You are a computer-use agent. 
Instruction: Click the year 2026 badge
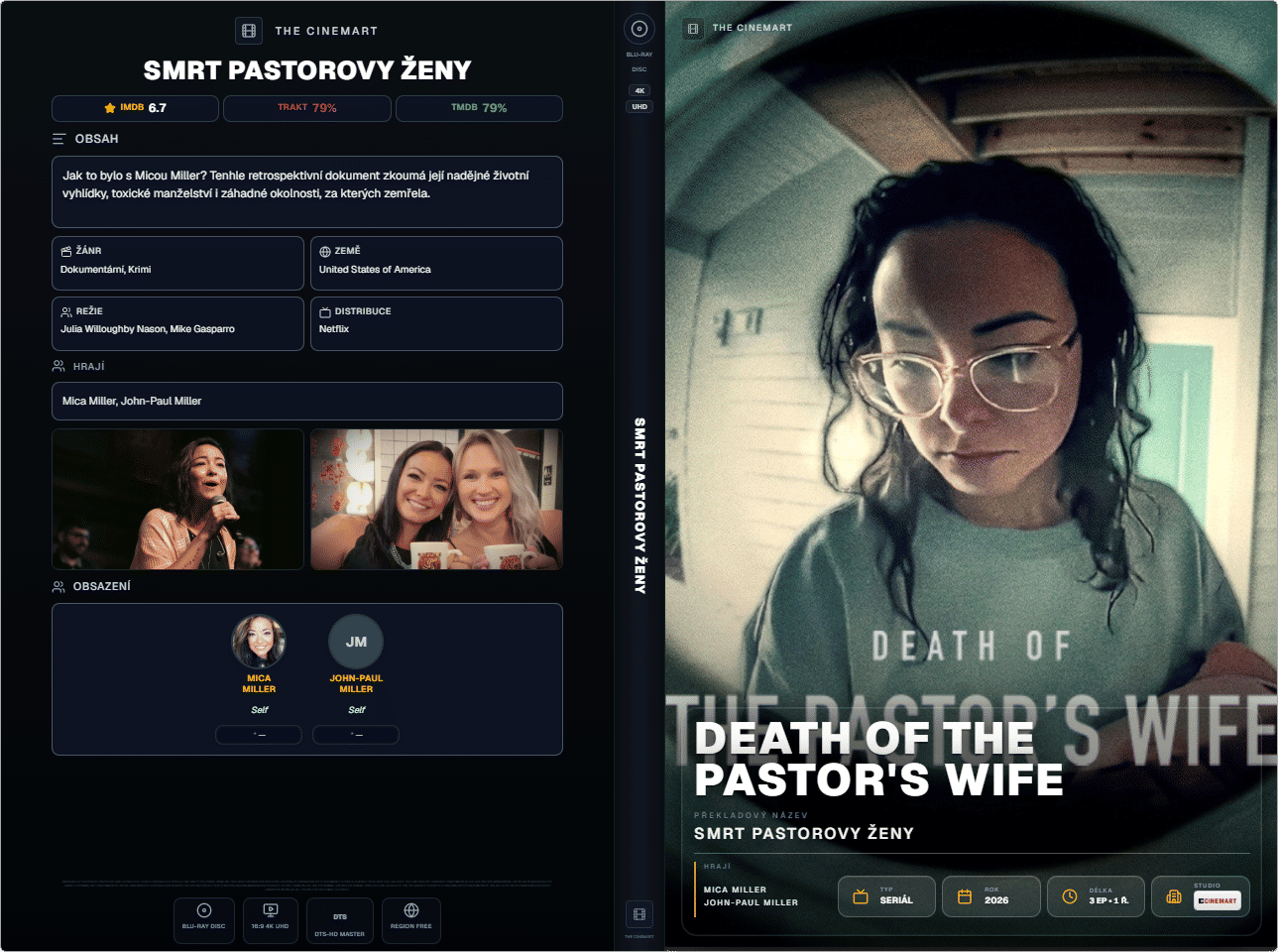(x=991, y=896)
